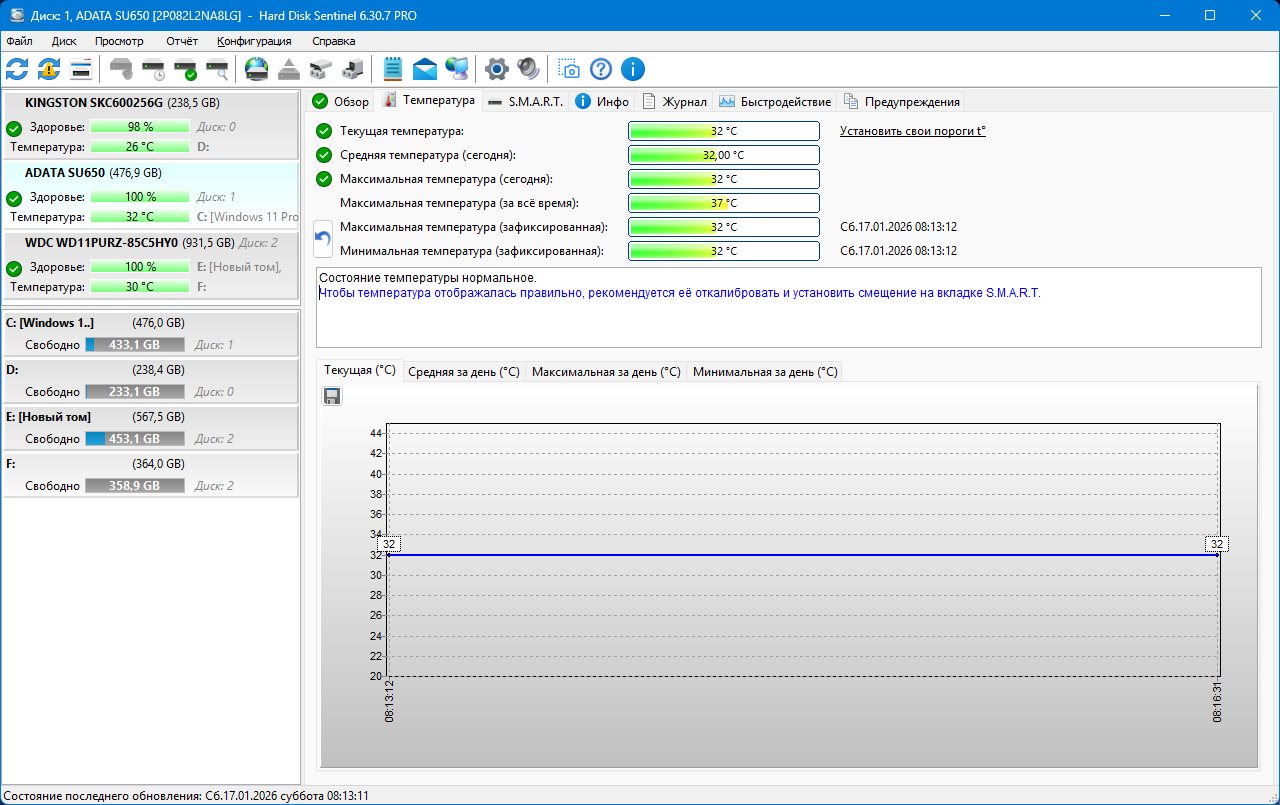Click the help question mark icon

(x=600, y=69)
